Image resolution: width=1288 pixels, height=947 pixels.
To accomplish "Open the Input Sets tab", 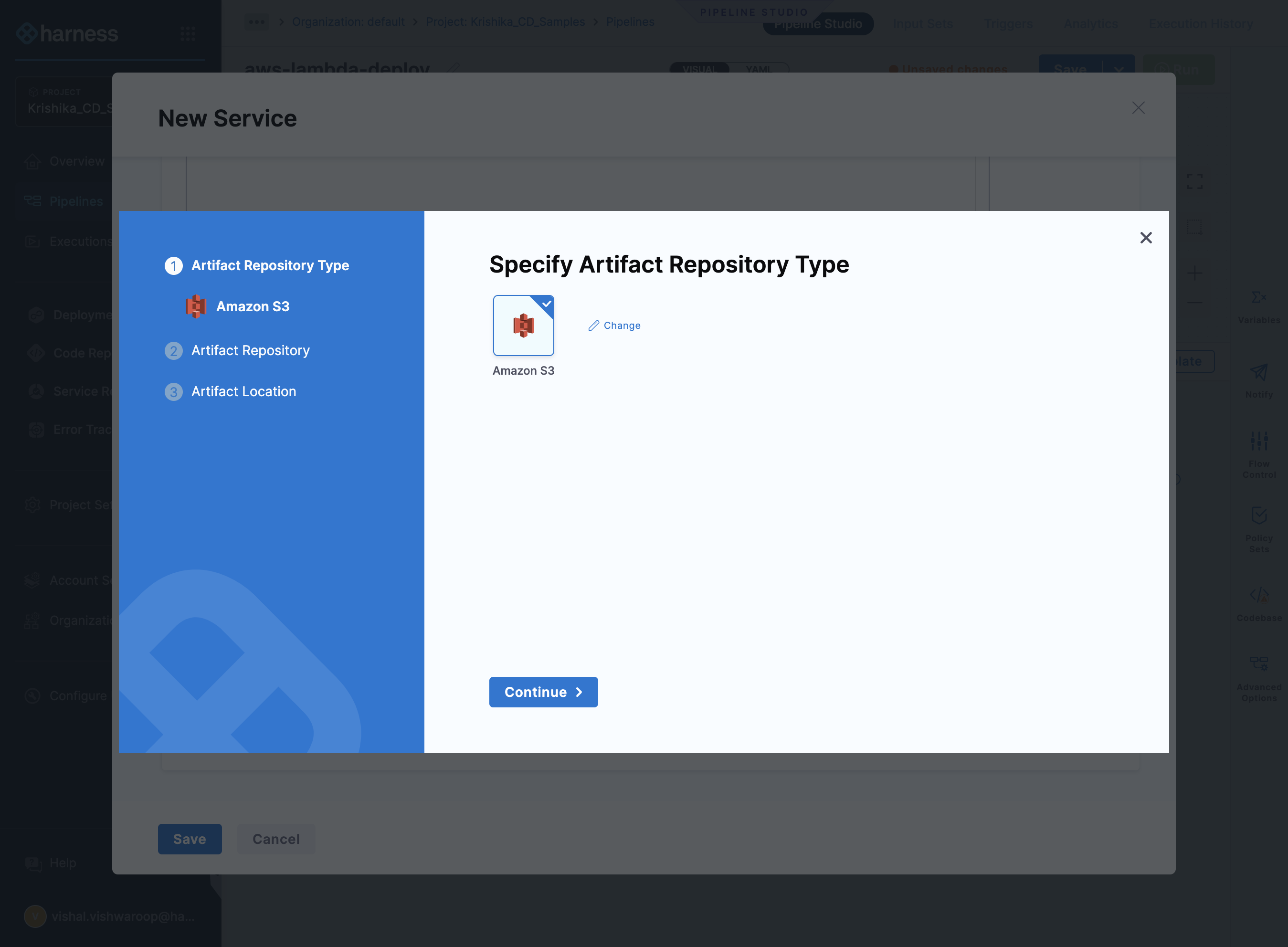I will (x=923, y=24).
